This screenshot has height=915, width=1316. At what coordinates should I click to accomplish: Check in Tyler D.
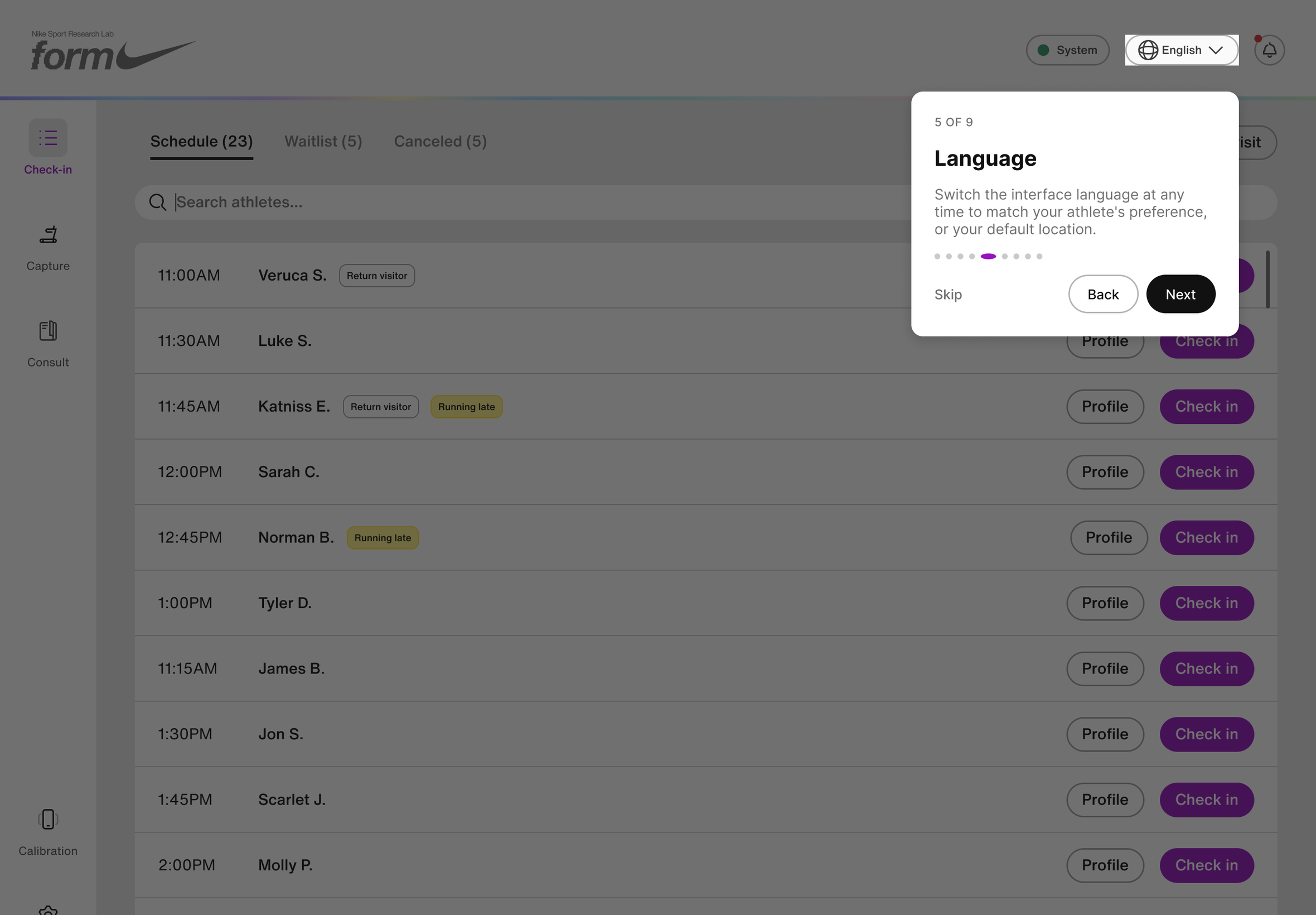coord(1207,603)
